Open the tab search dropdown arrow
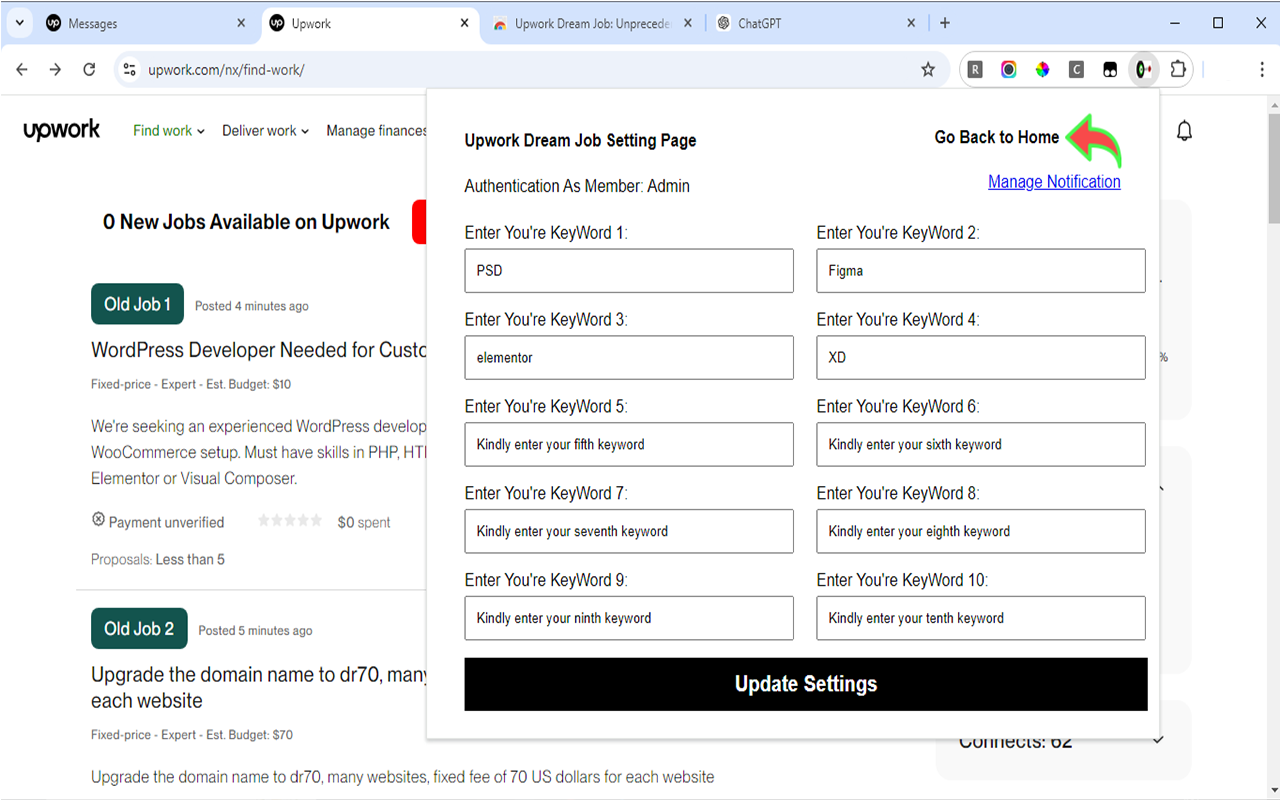Image resolution: width=1280 pixels, height=800 pixels. coord(20,23)
